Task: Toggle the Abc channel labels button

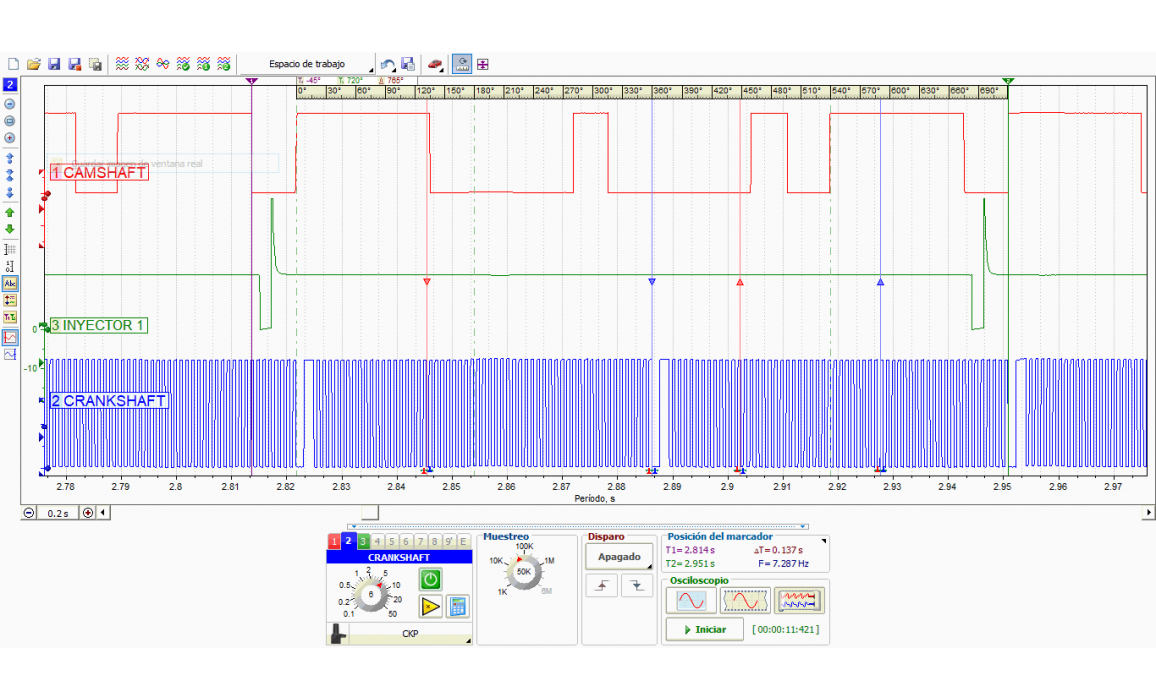Action: pos(10,283)
